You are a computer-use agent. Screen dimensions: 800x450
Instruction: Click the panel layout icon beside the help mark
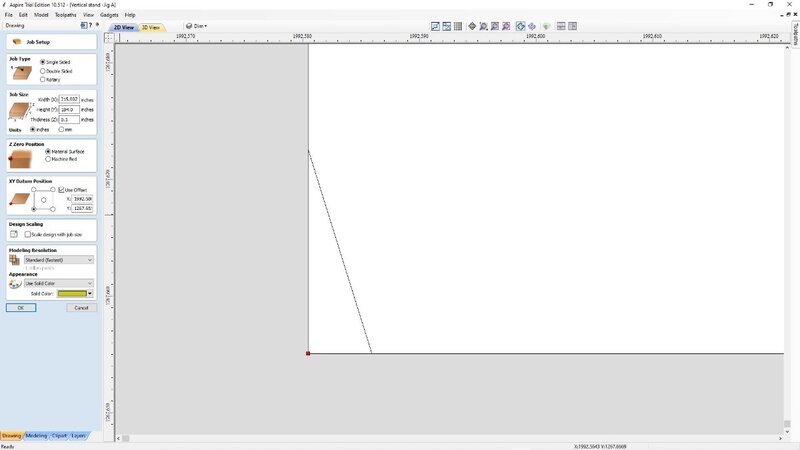pos(84,25)
